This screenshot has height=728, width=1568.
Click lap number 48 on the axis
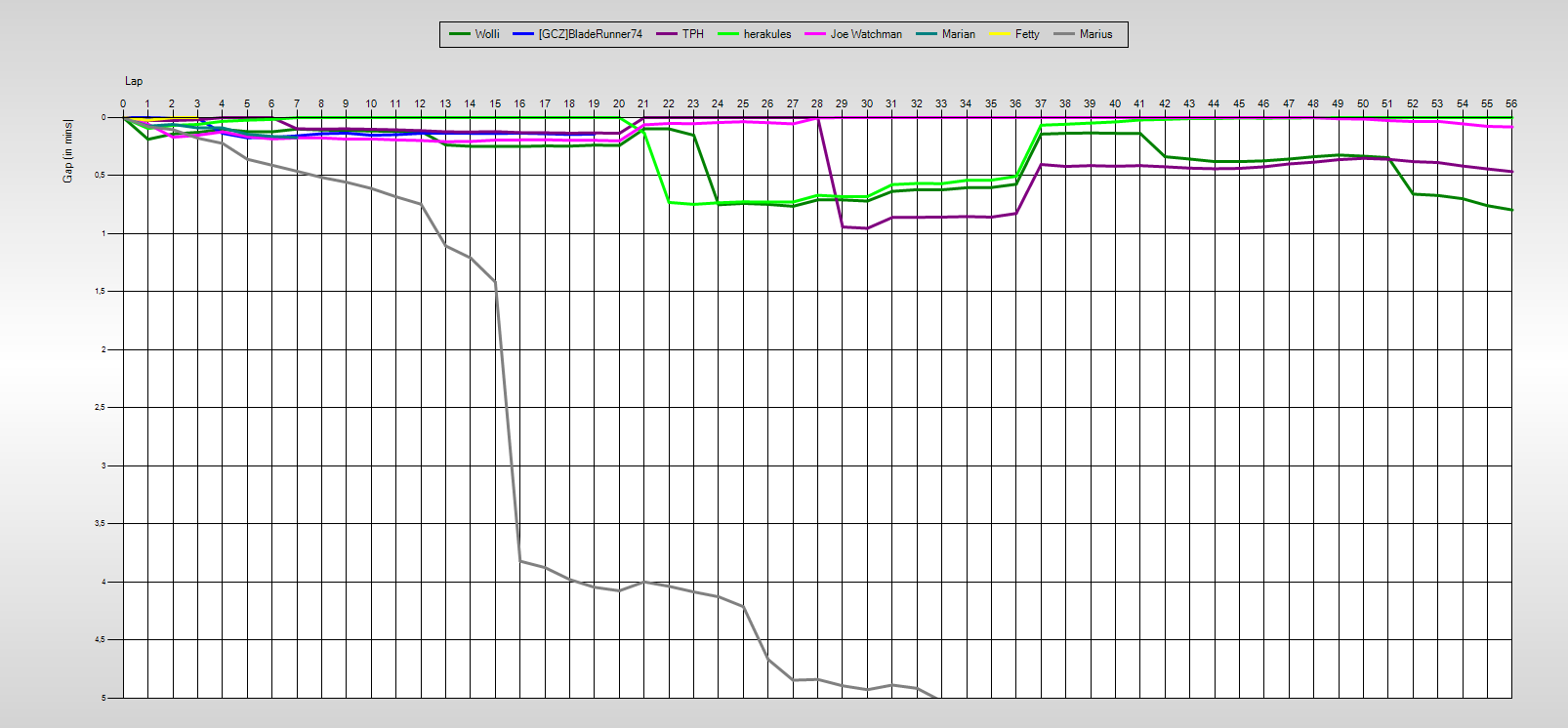pyautogui.click(x=1313, y=103)
